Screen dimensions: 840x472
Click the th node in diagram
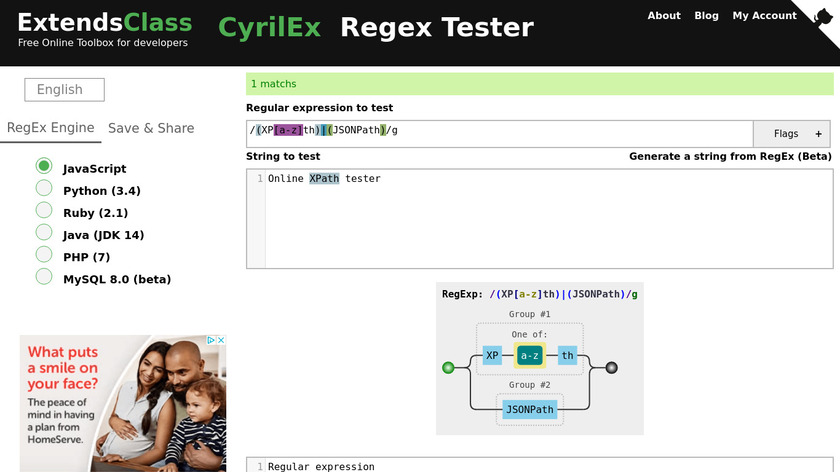567,355
